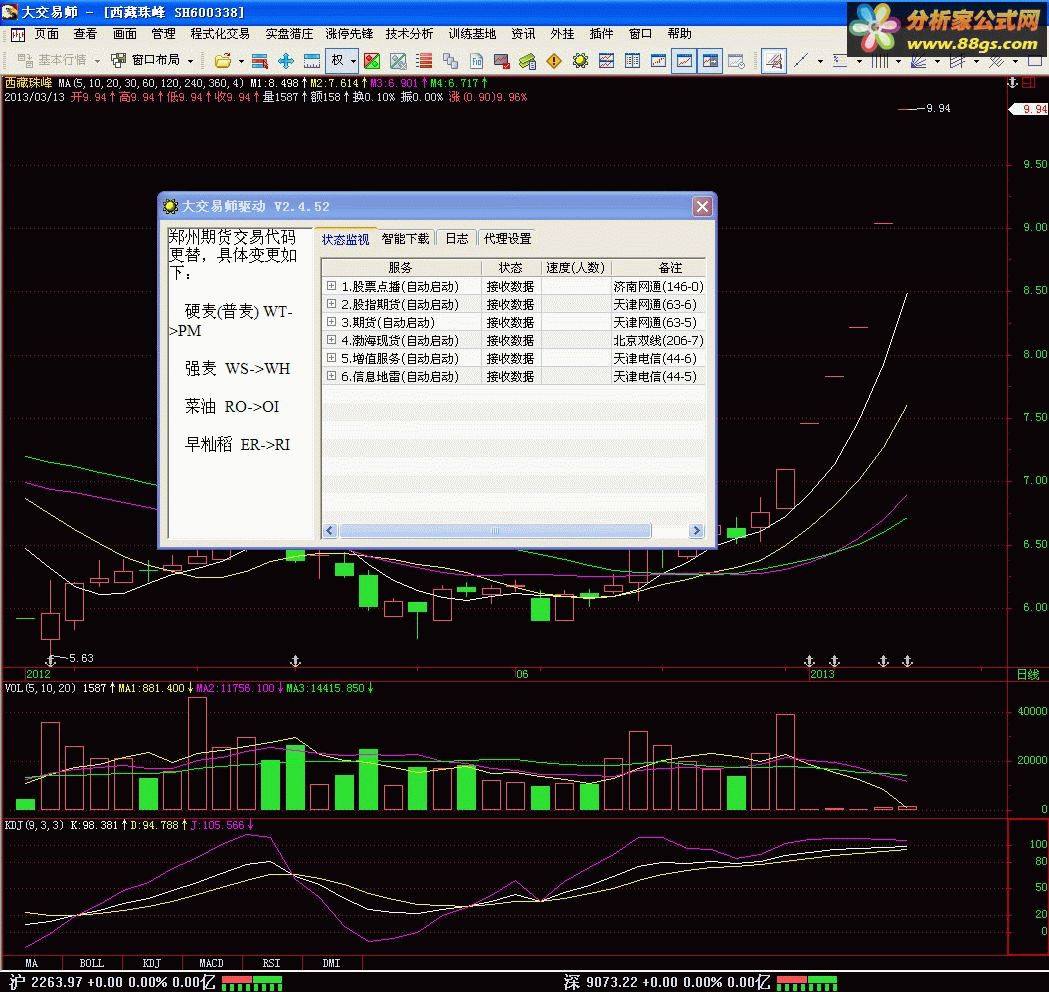Click the red table cursor icon
This screenshot has width=1049, height=992.
click(260, 61)
